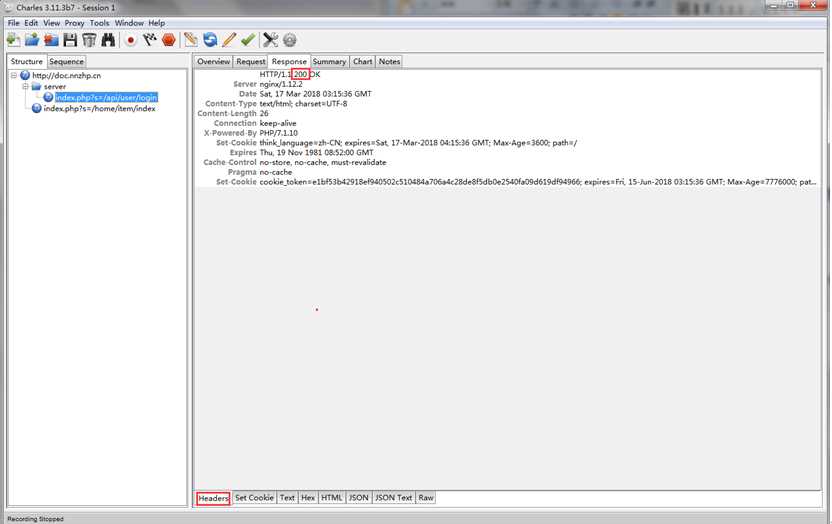Validate the response with green checkmark icon
The width and height of the screenshot is (832, 524).
click(x=248, y=40)
